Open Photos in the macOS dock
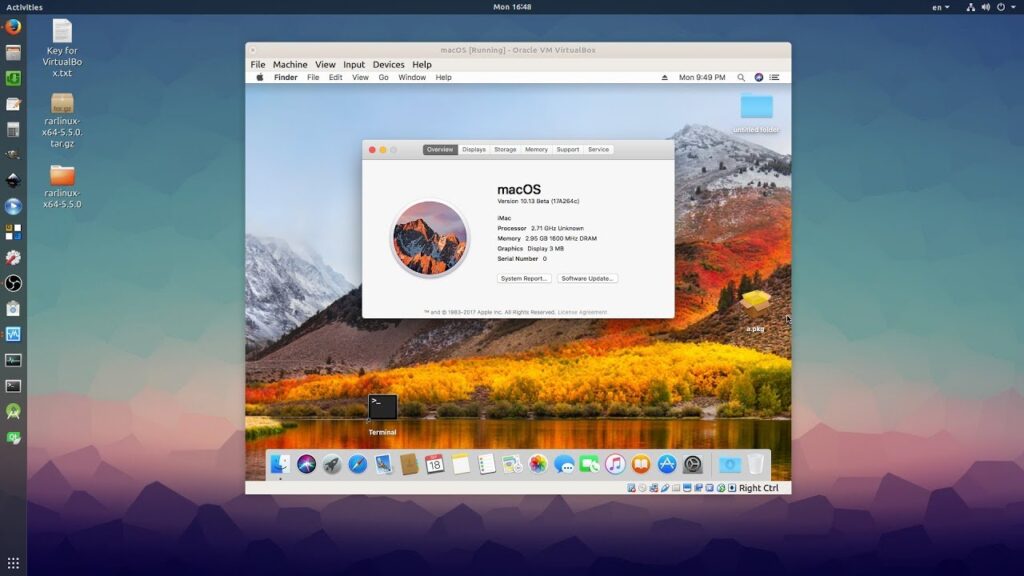Screen dimensions: 1024x576 tap(537, 464)
